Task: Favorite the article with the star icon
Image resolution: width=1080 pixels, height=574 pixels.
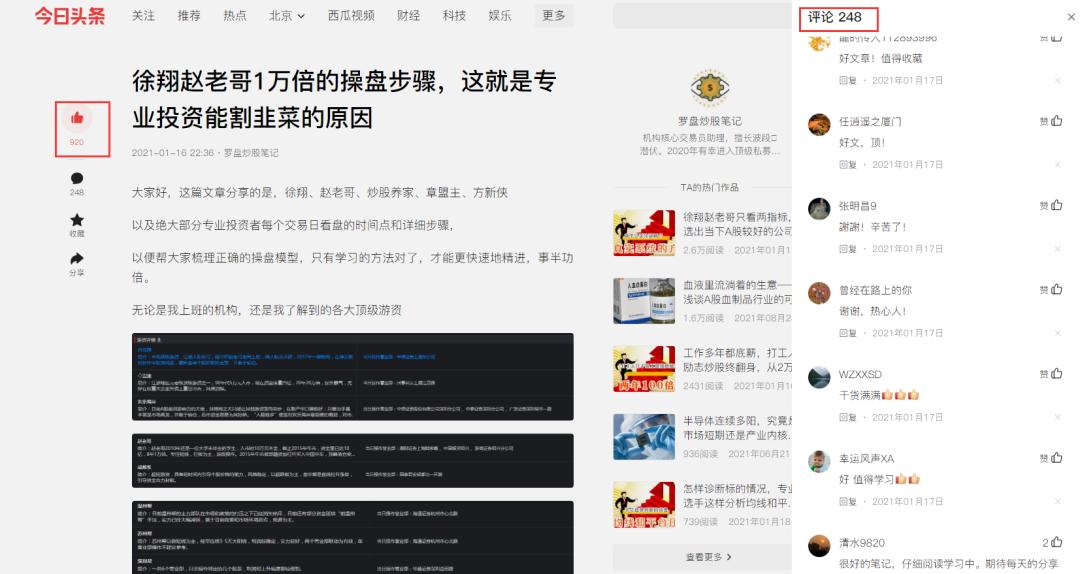Action: tap(76, 220)
